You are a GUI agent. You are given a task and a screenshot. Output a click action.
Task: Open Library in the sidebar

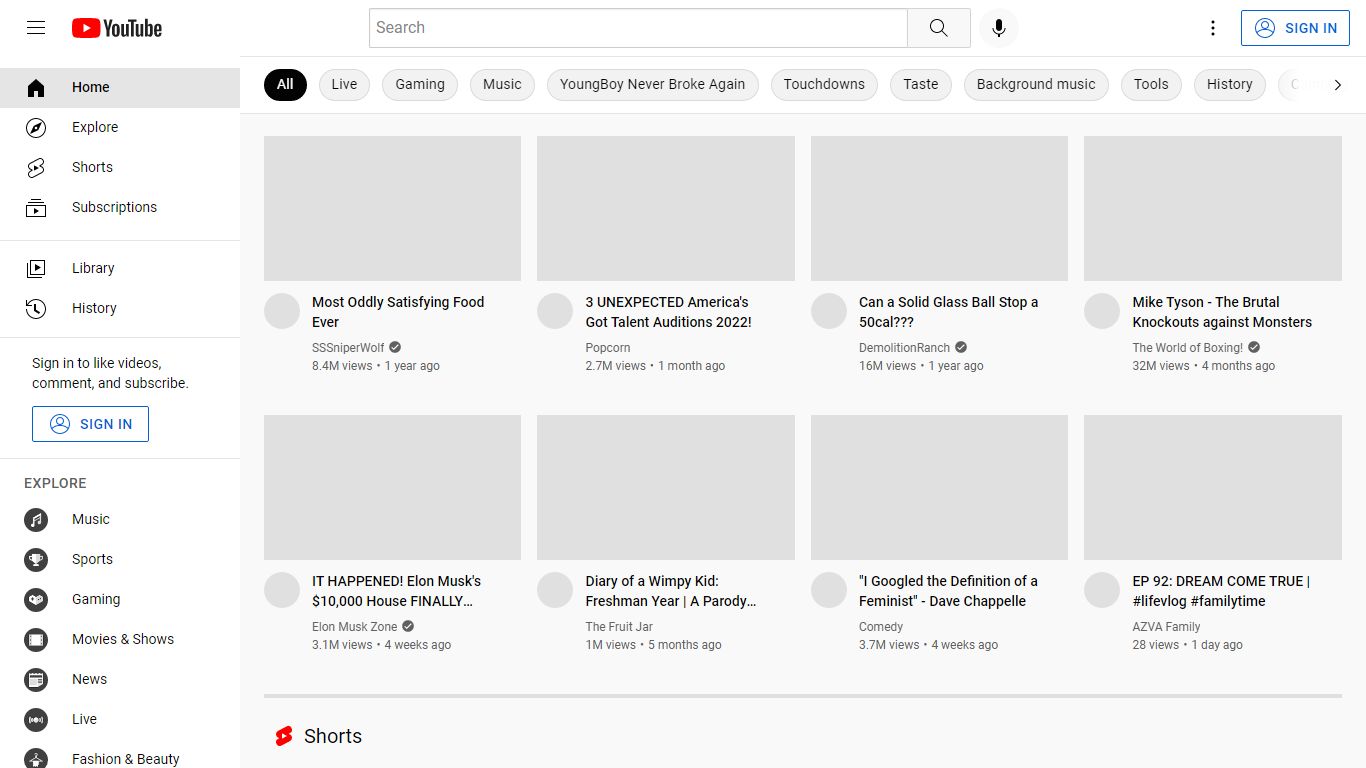click(120, 268)
